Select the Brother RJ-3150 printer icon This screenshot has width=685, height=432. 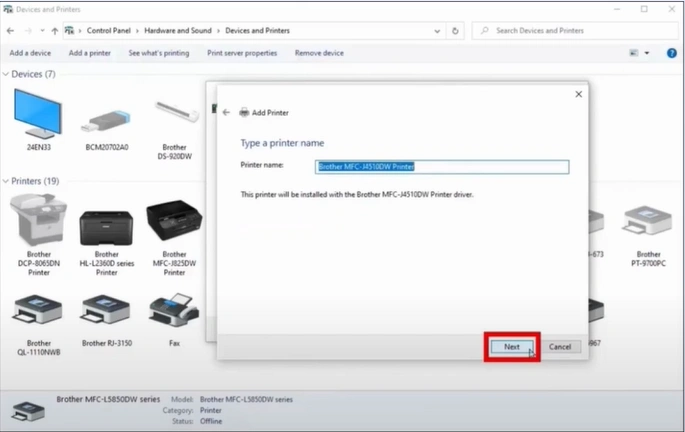click(106, 311)
